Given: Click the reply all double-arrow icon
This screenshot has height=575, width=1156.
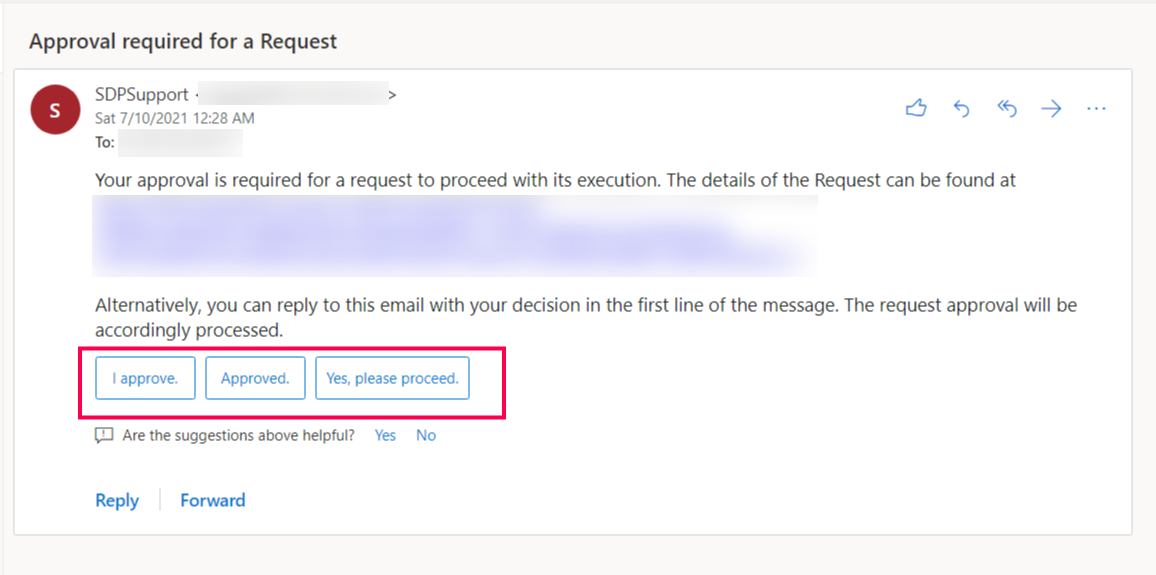Looking at the screenshot, I should click(x=1007, y=109).
